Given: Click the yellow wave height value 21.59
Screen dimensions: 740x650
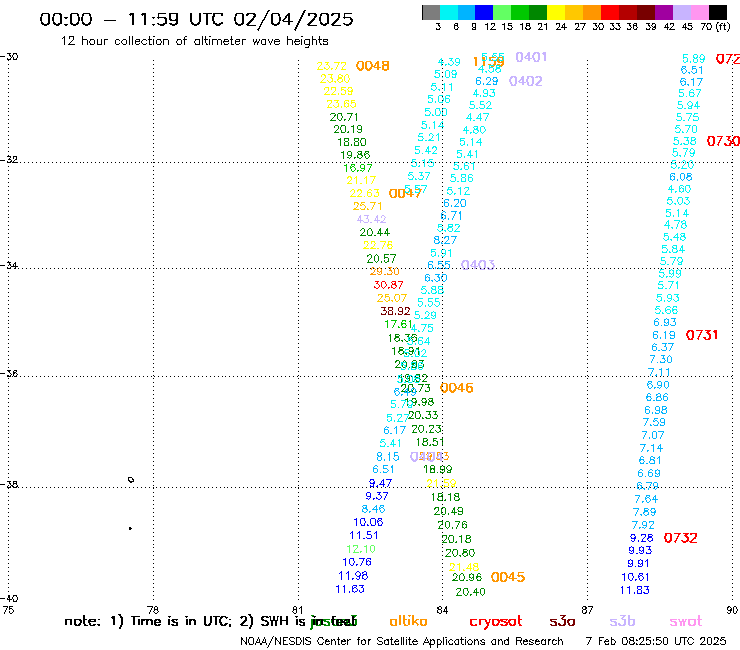Looking at the screenshot, I should coord(441,483).
